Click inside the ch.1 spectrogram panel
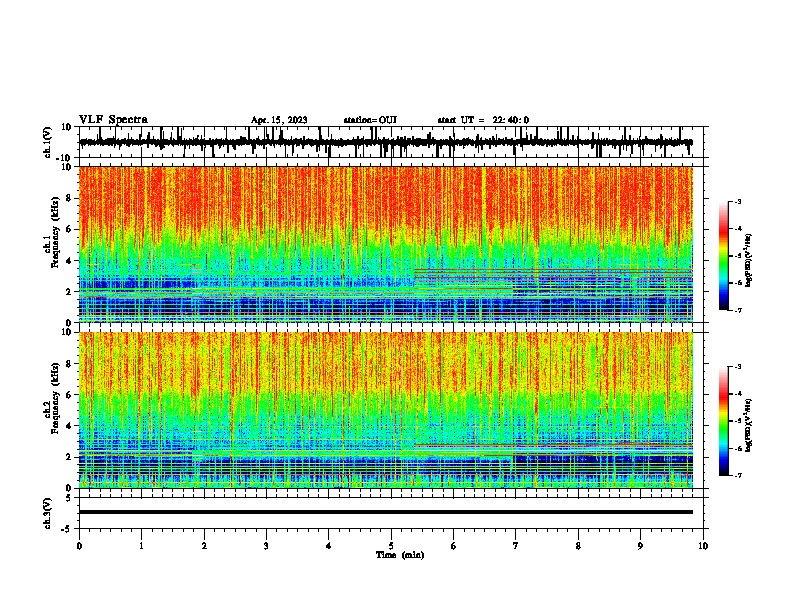The height and width of the screenshot is (612, 792). tap(385, 244)
